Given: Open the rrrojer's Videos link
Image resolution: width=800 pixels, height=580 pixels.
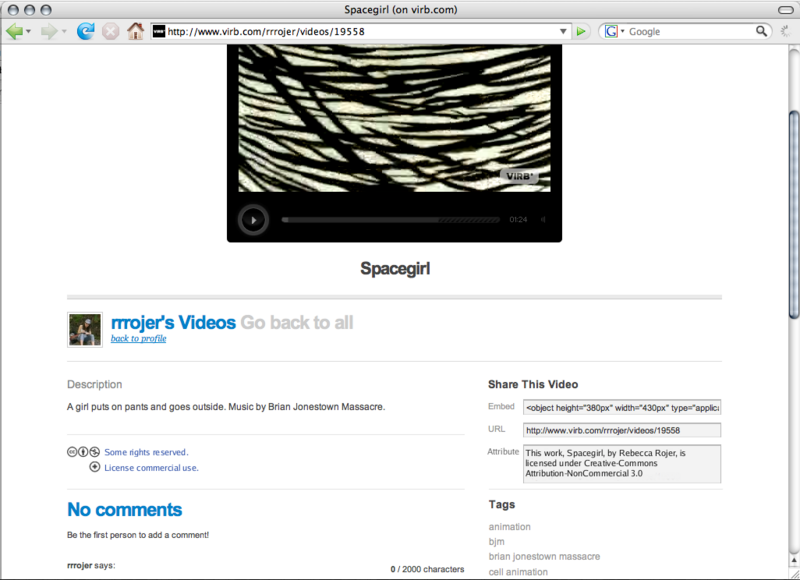Looking at the screenshot, I should (x=173, y=322).
